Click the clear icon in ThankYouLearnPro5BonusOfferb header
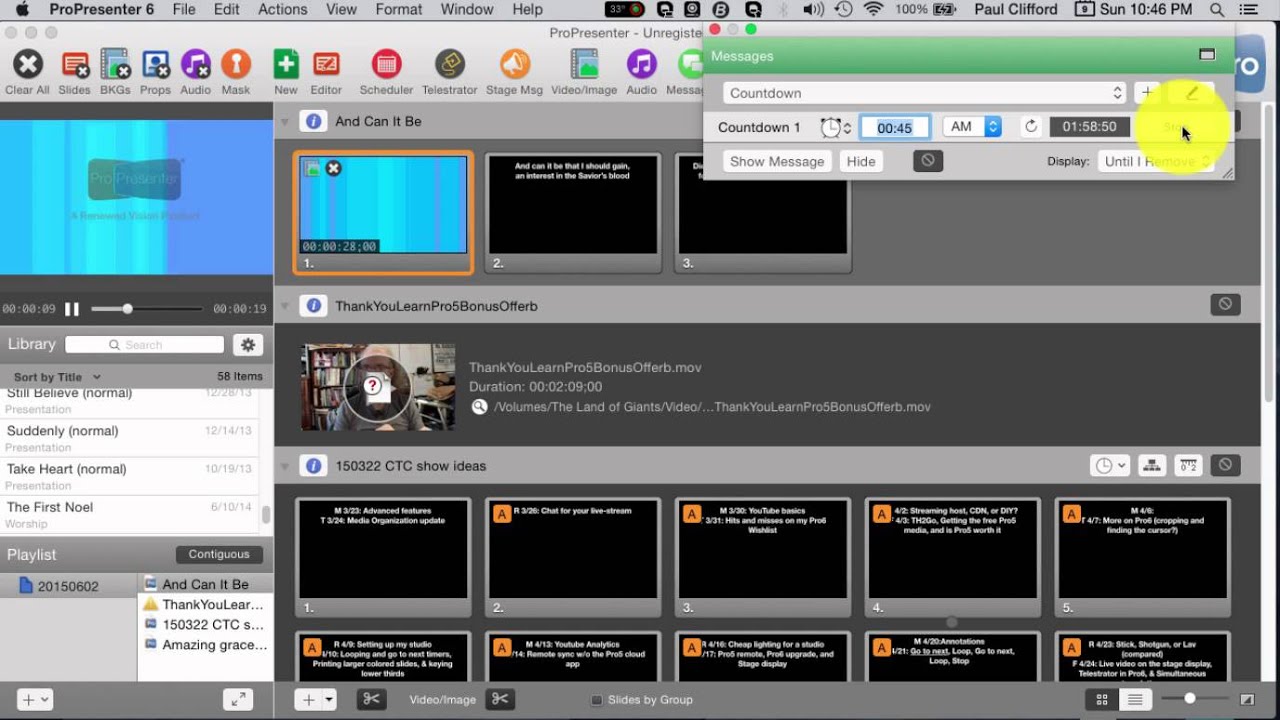 [1225, 304]
